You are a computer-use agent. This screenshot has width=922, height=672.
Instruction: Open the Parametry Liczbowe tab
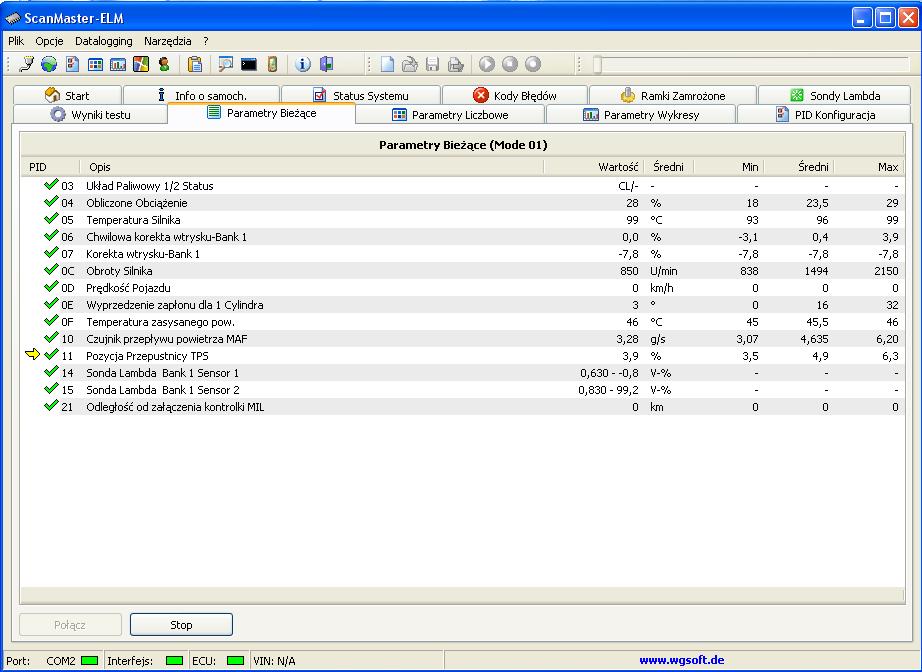click(x=450, y=115)
